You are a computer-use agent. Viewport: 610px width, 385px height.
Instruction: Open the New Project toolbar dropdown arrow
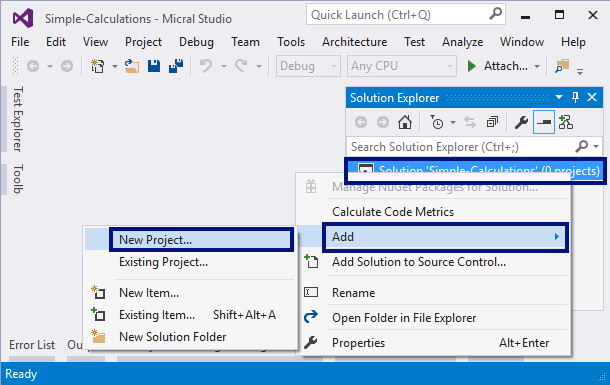114,66
